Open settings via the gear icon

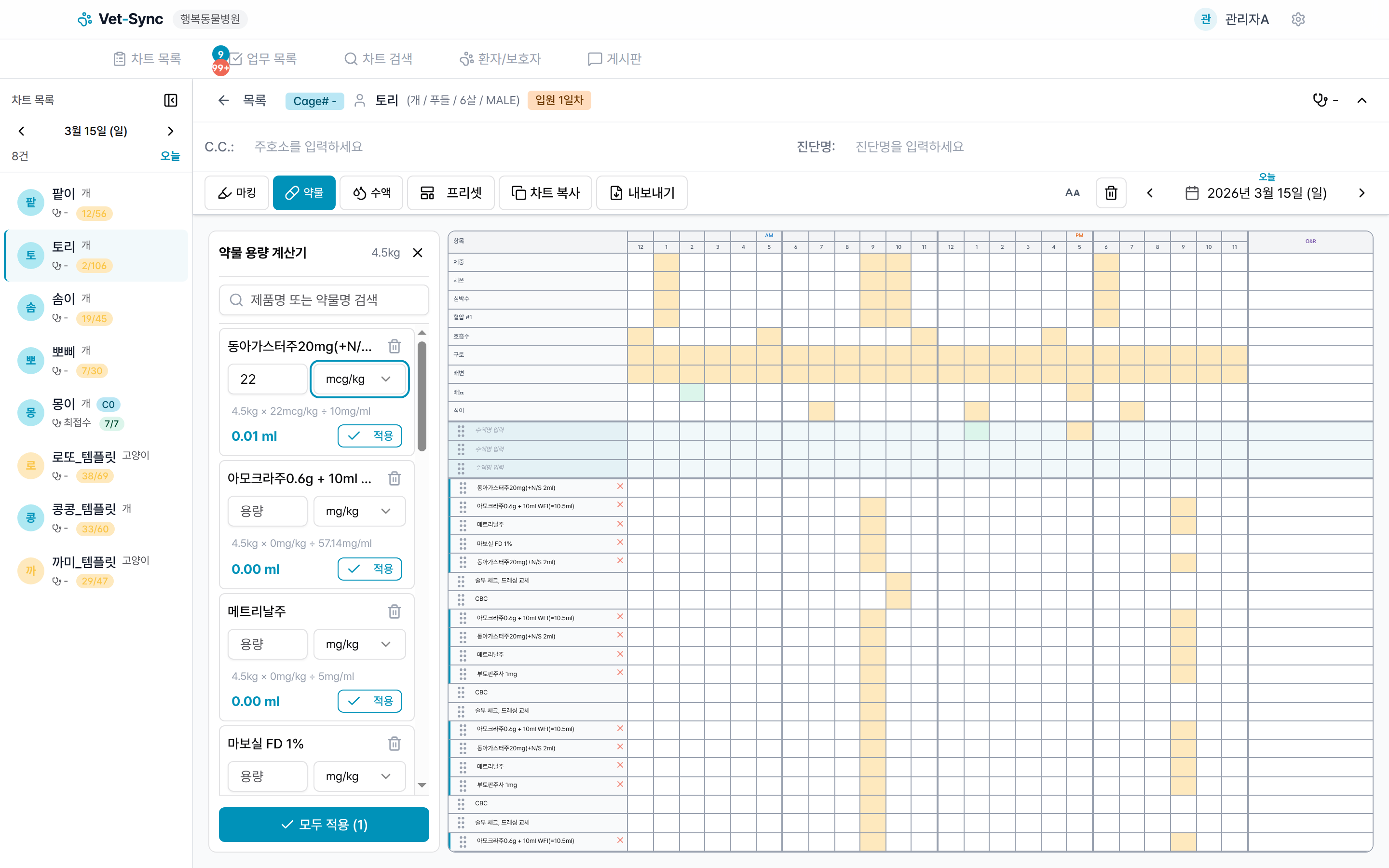pos(1298,19)
